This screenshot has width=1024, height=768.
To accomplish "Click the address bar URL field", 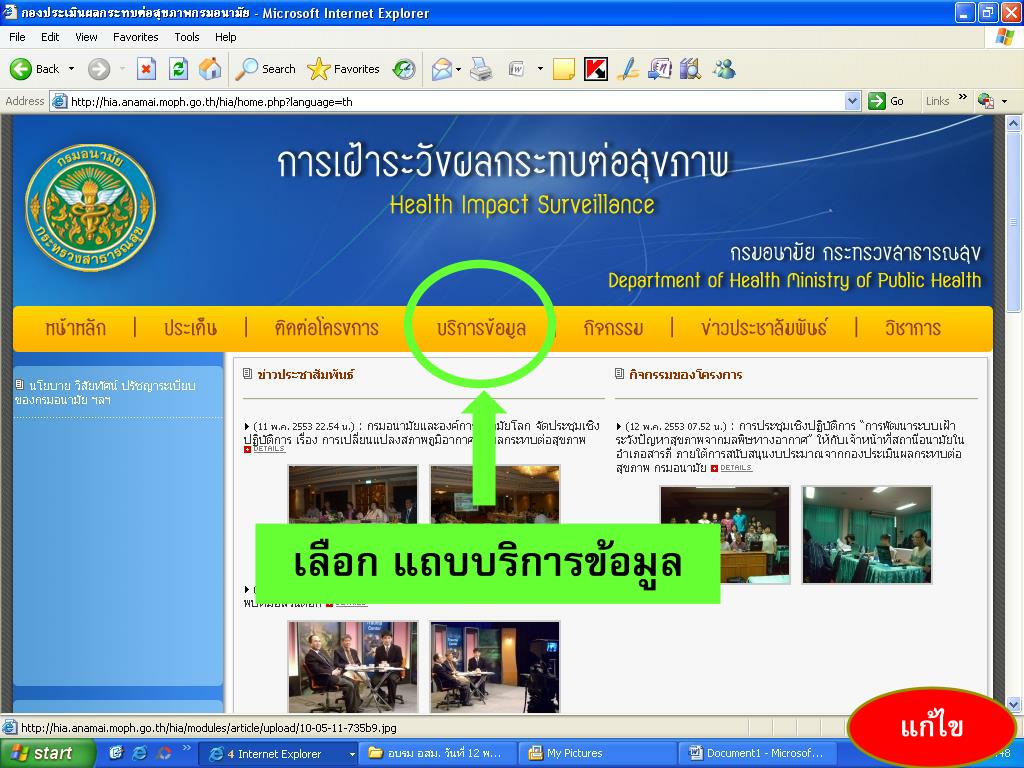I will coord(454,101).
